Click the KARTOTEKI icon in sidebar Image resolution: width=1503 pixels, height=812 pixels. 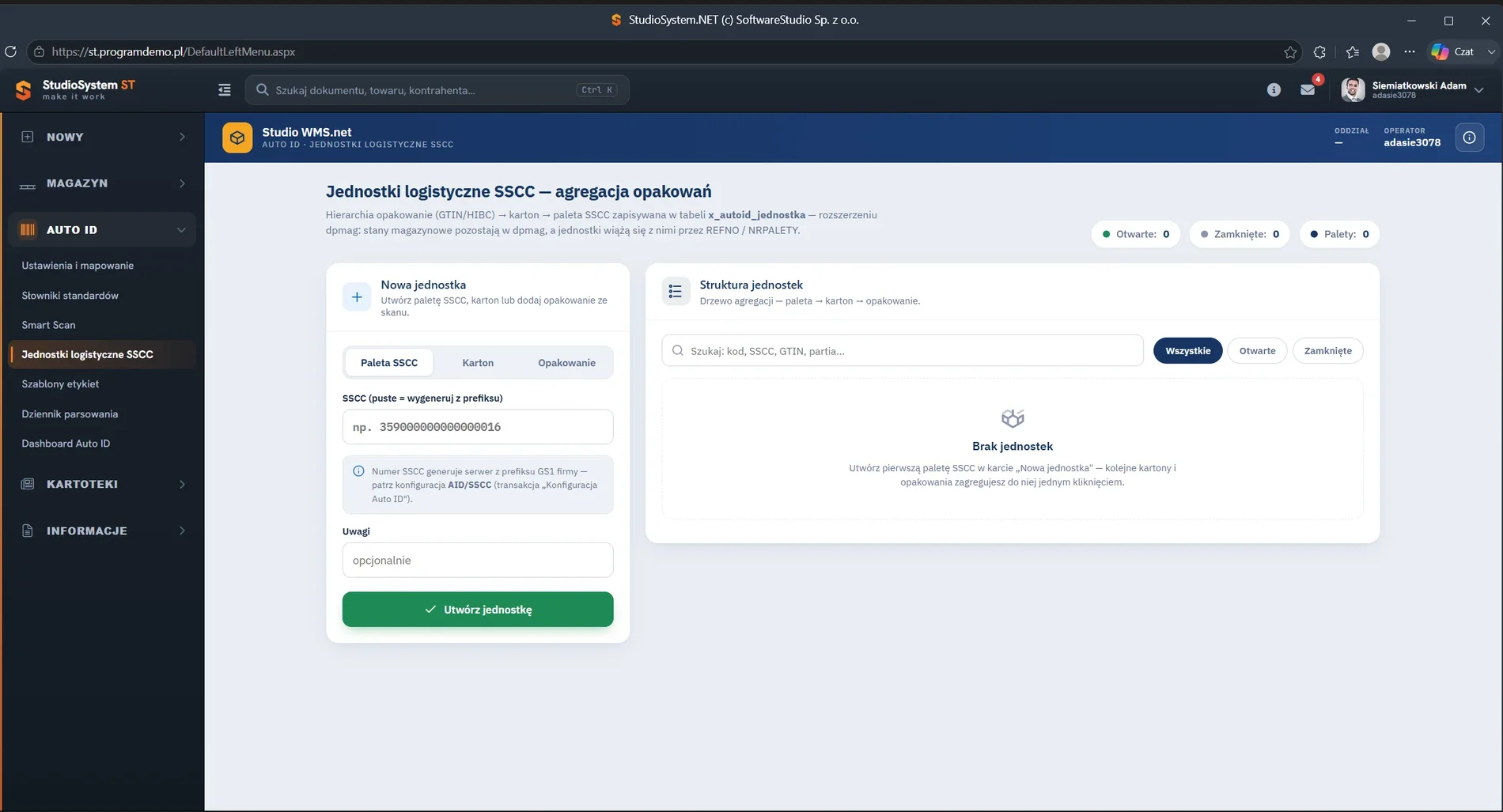click(28, 484)
